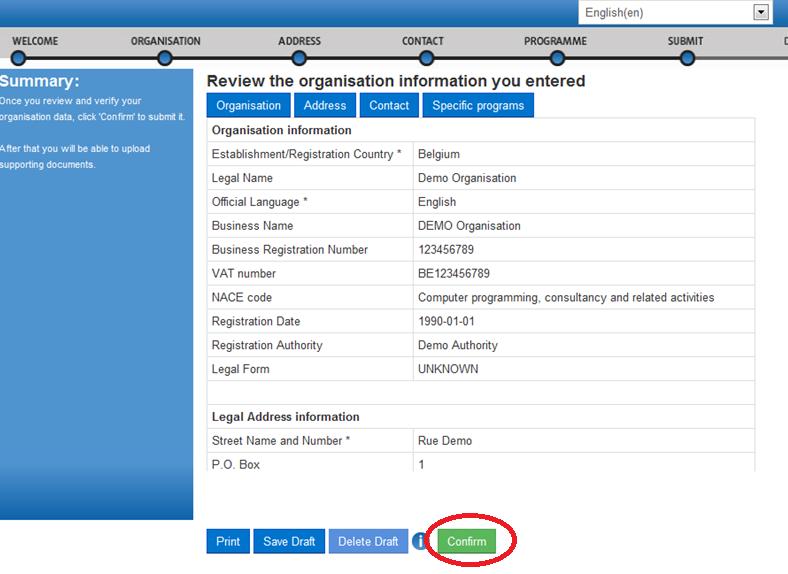Switch to the Organisation tab
This screenshot has height=574, width=788.
[x=248, y=106]
